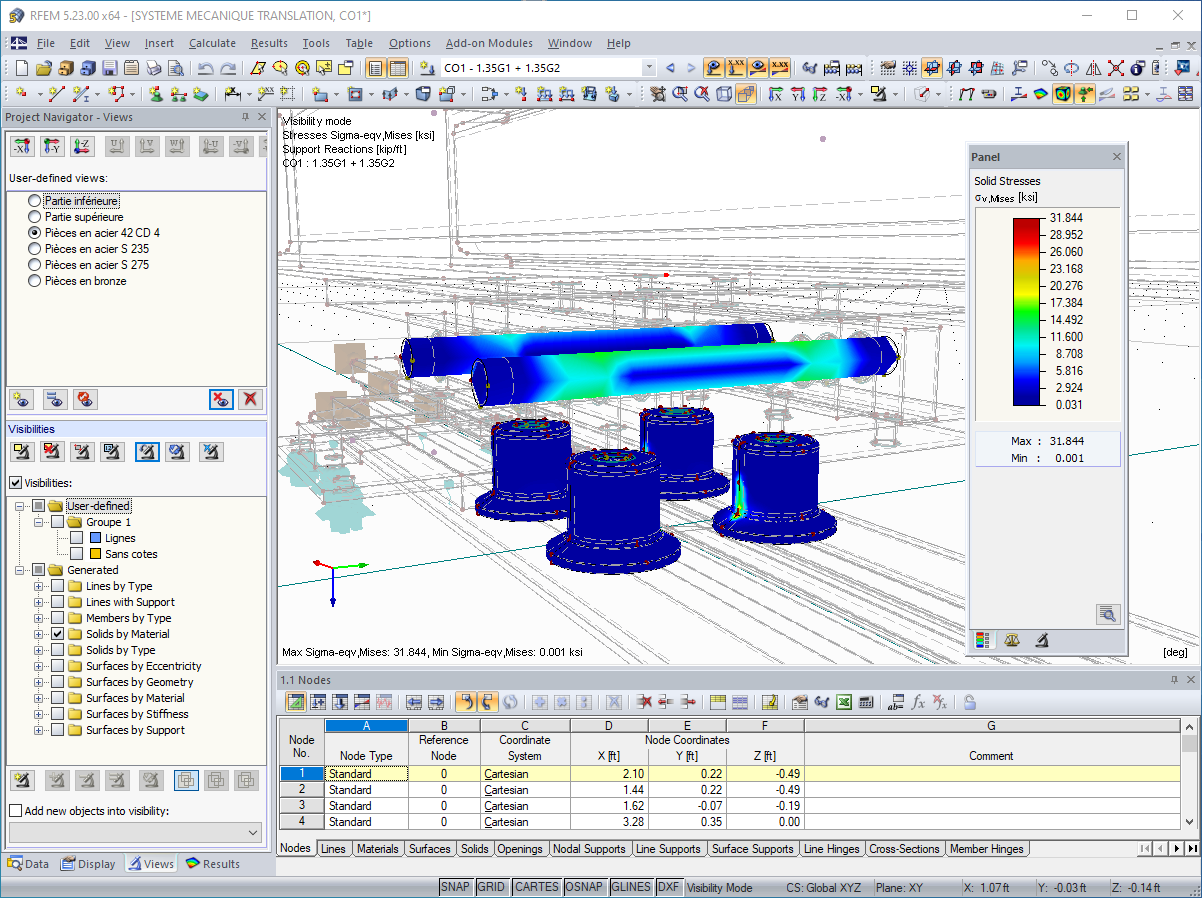The height and width of the screenshot is (898, 1202).
Task: Switch to the Nodal Supports table tab
Action: point(590,849)
